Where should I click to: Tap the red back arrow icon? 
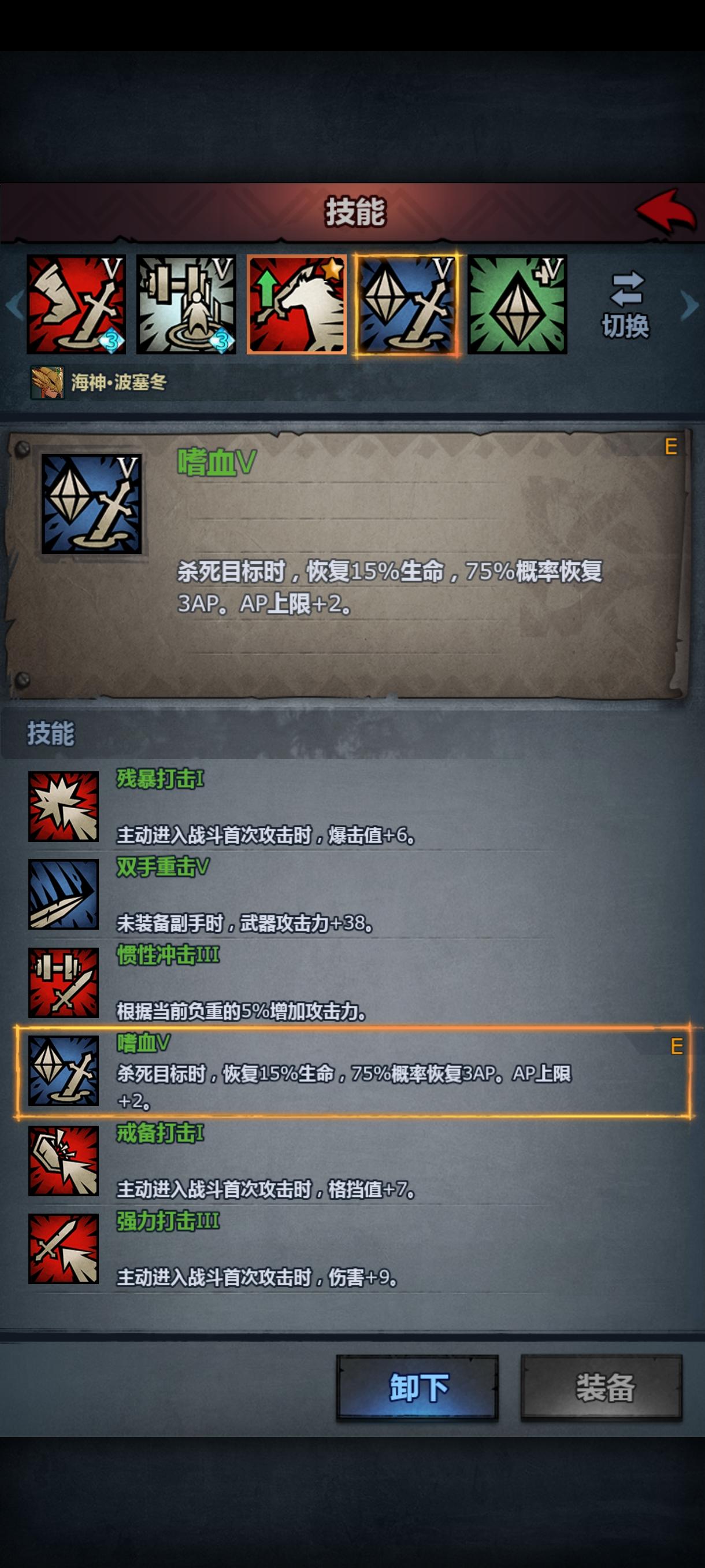pos(666,210)
